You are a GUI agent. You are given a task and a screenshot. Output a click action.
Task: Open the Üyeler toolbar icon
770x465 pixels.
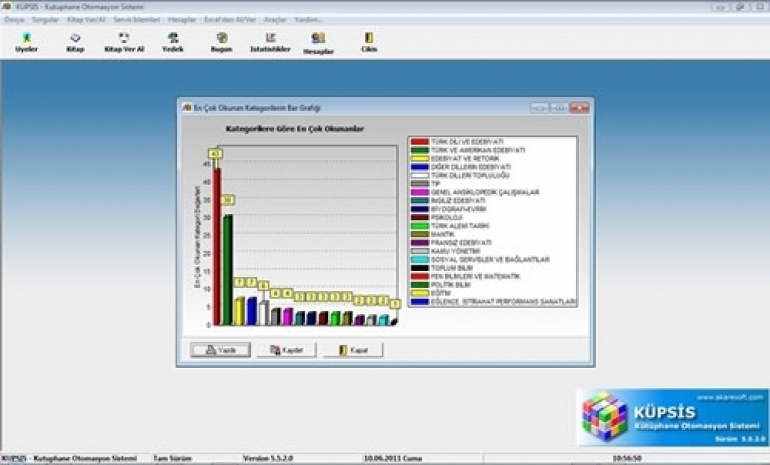[27, 41]
